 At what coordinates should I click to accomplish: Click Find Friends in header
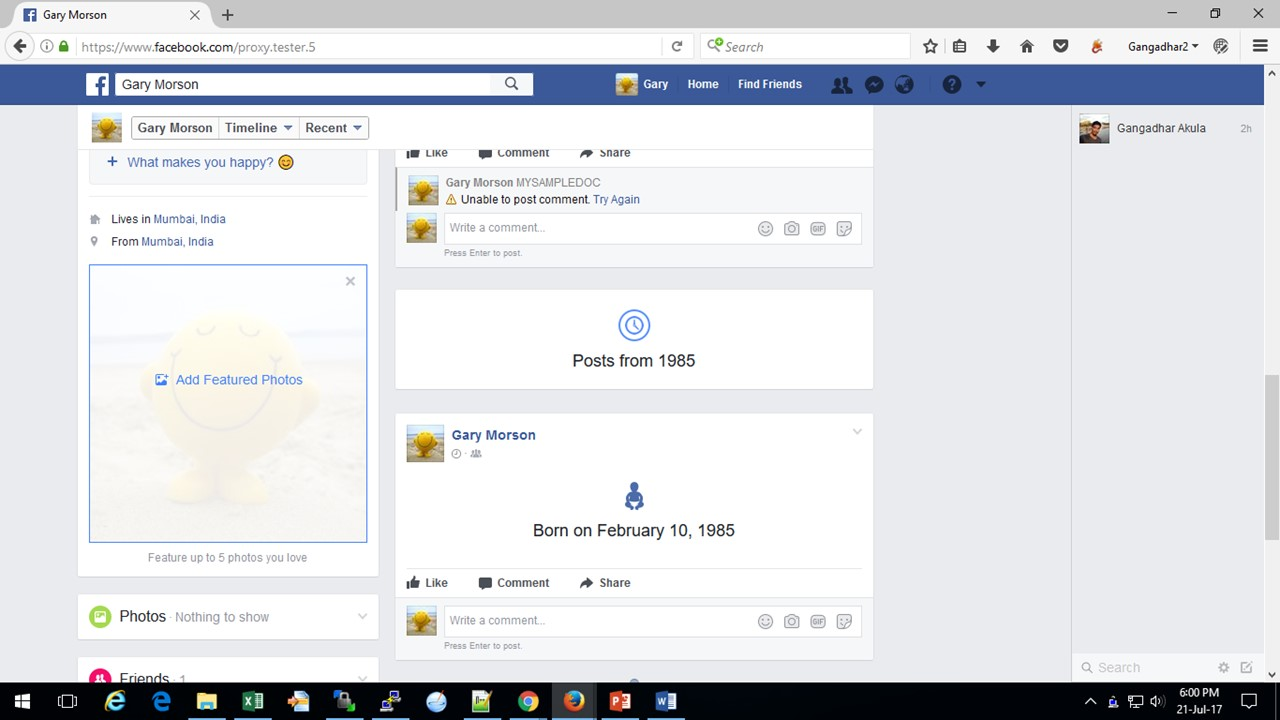click(x=770, y=84)
